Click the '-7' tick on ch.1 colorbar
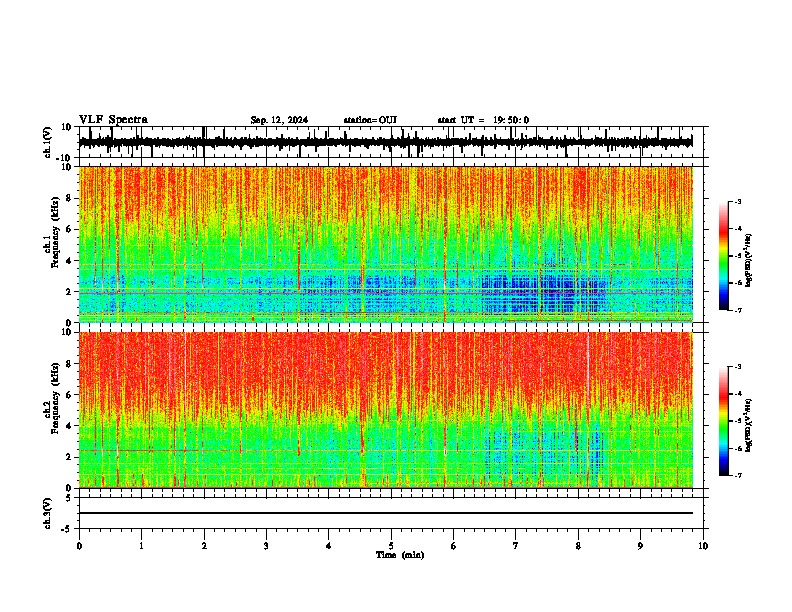The height and width of the screenshot is (612, 792). pyautogui.click(x=738, y=311)
